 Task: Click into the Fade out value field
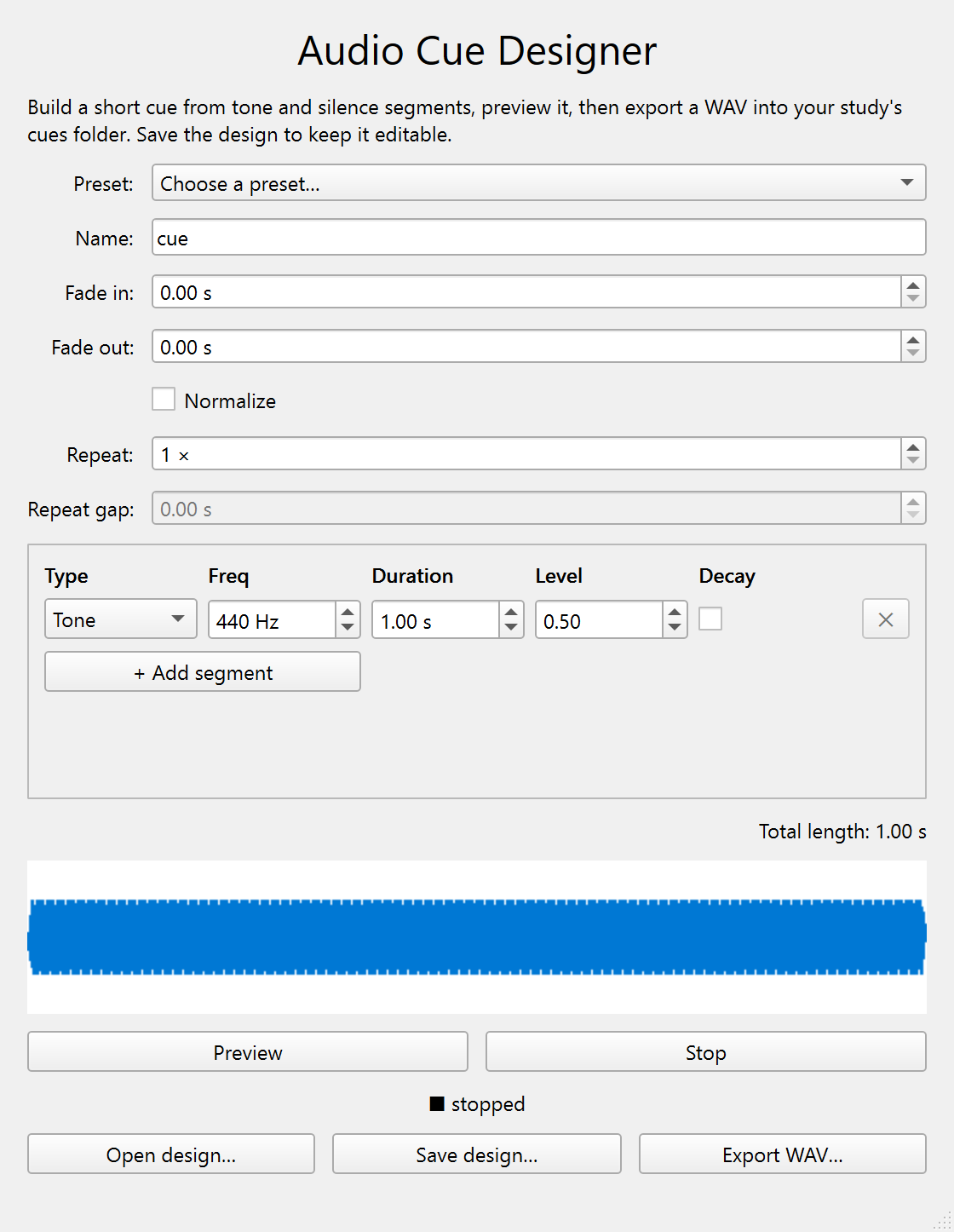point(526,346)
